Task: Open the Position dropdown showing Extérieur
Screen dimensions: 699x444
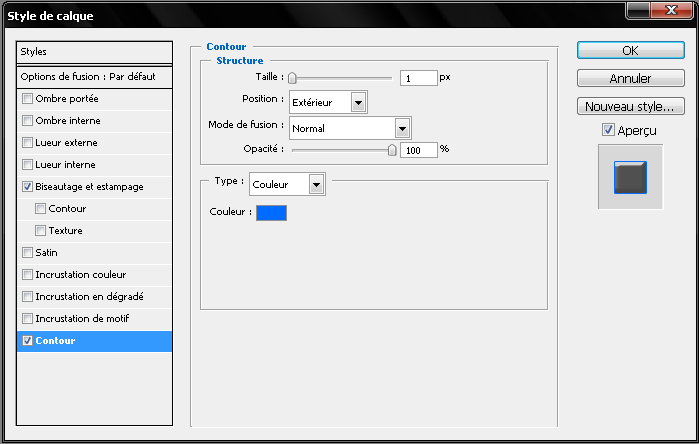Action: [x=328, y=103]
